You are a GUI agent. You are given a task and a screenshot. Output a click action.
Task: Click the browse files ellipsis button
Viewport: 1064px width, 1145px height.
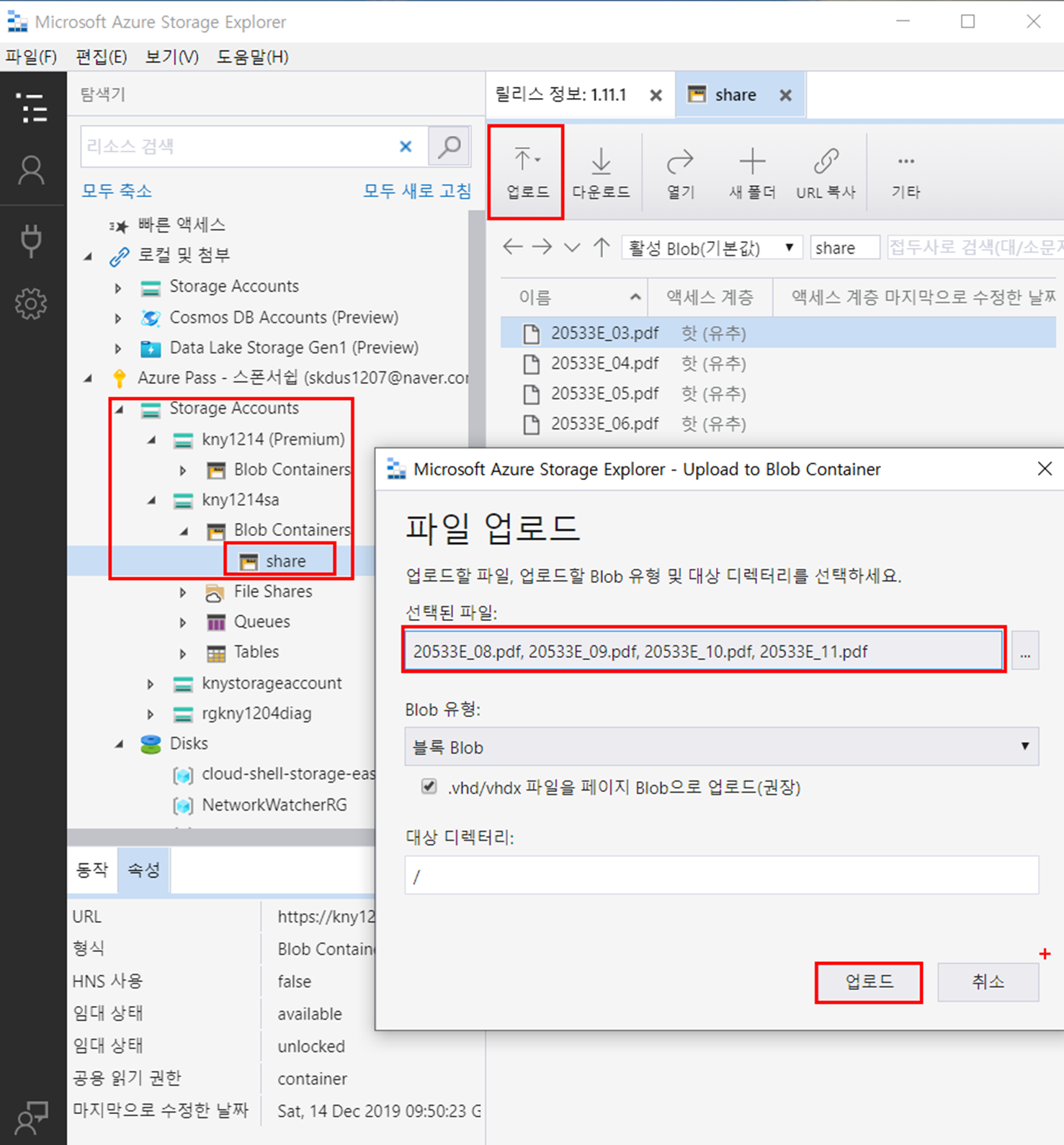pos(1025,651)
